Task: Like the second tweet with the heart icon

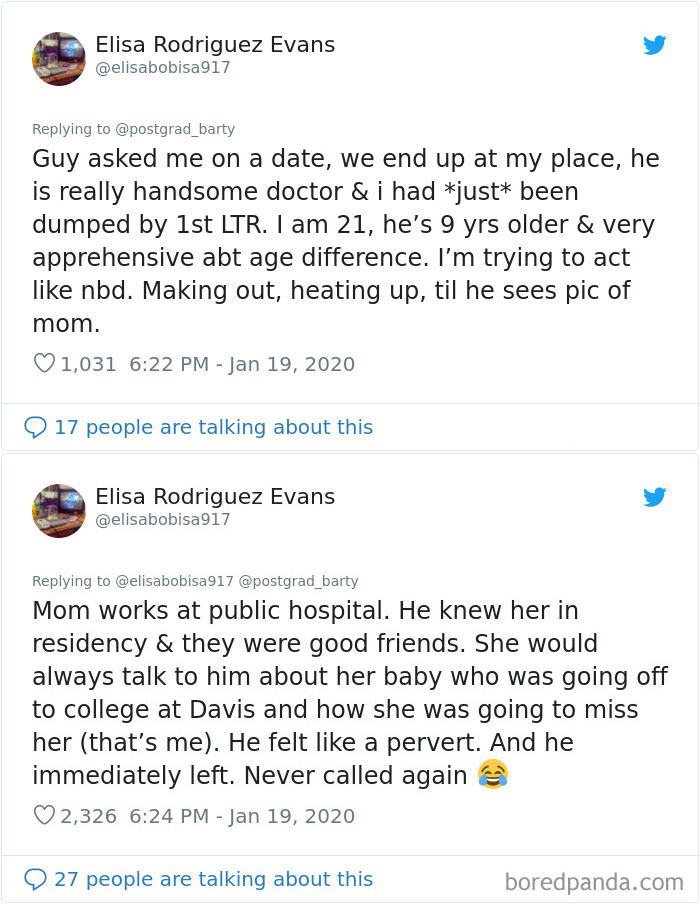Action: 43,815
